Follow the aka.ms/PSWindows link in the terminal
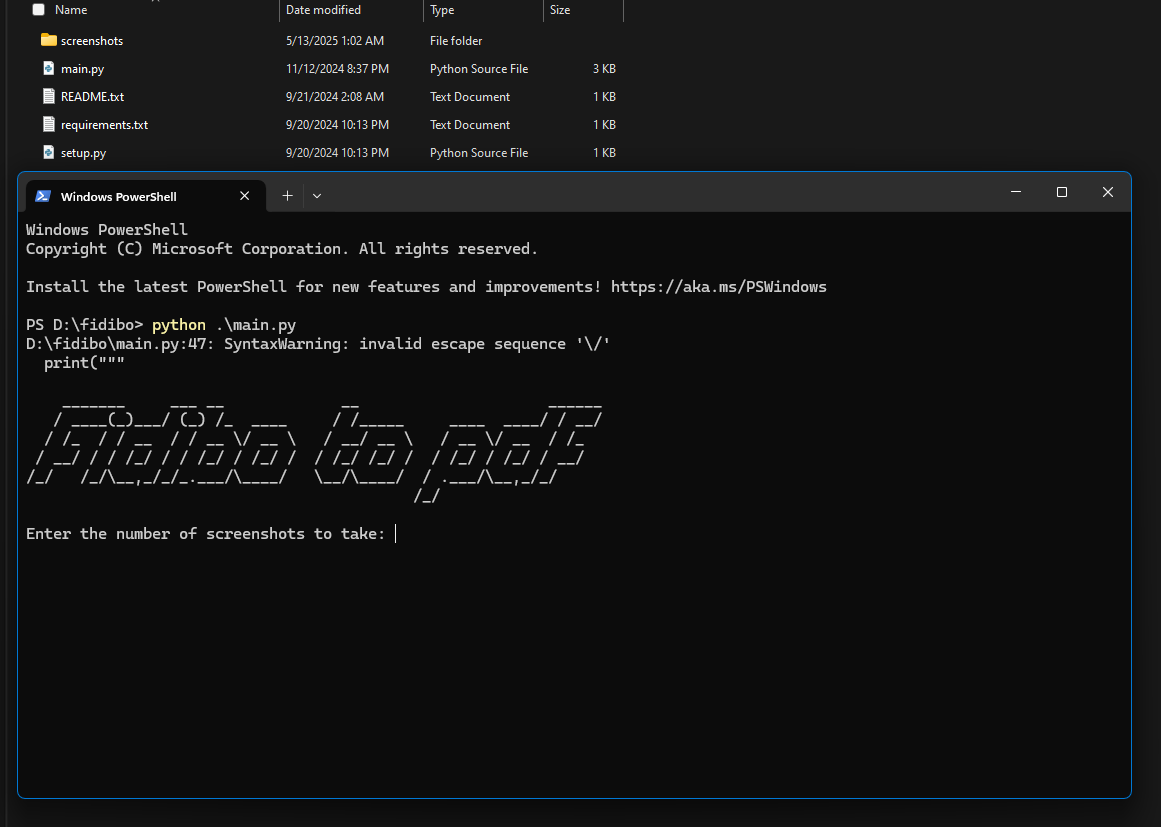Viewport: 1161px width, 827px height. click(x=719, y=286)
